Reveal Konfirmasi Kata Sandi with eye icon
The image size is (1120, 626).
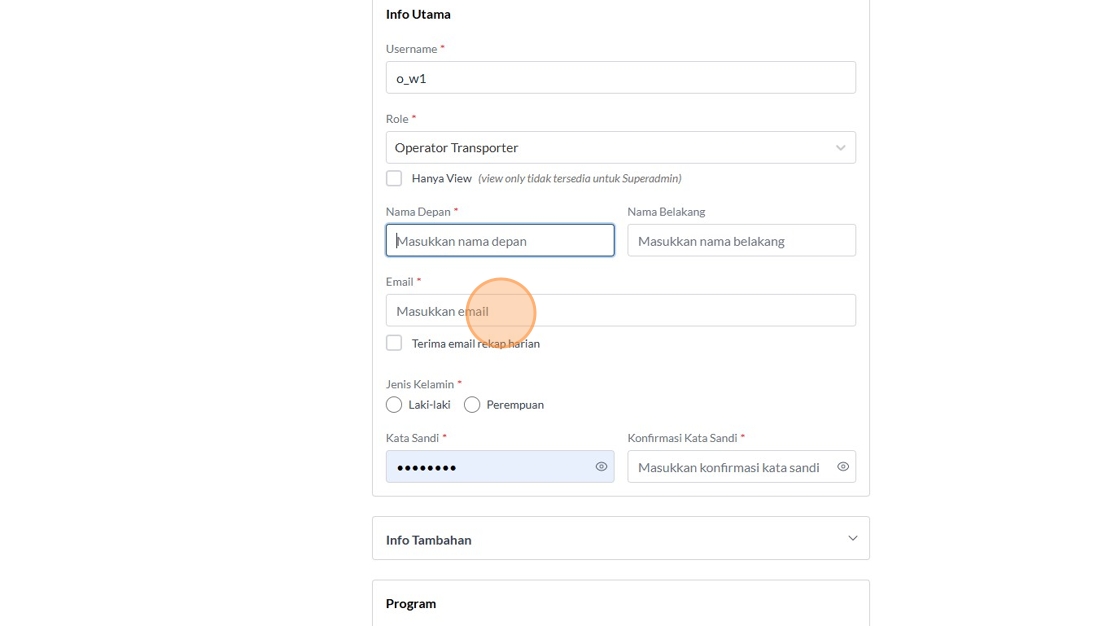point(843,467)
